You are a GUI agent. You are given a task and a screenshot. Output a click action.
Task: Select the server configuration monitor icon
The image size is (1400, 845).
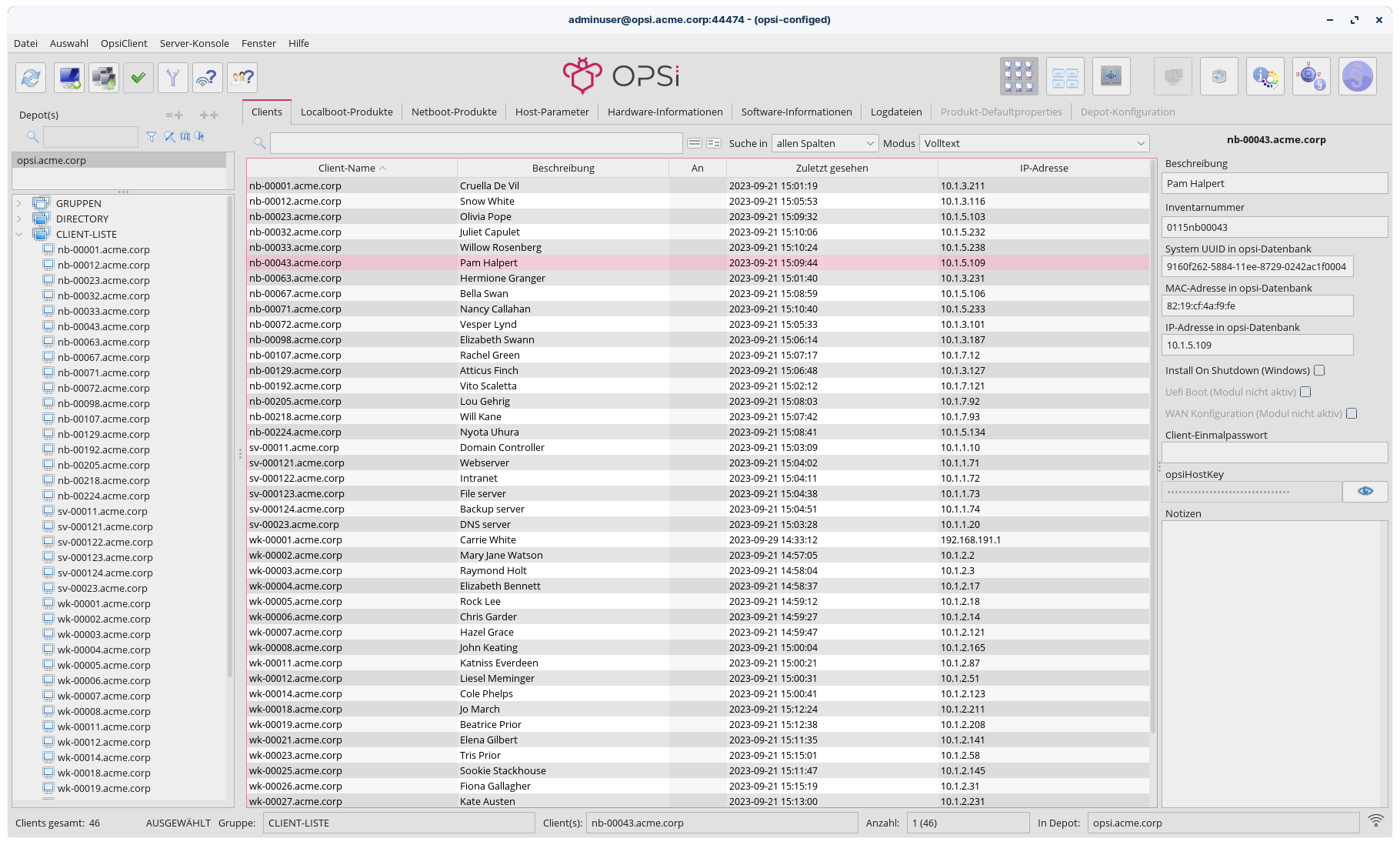1112,76
